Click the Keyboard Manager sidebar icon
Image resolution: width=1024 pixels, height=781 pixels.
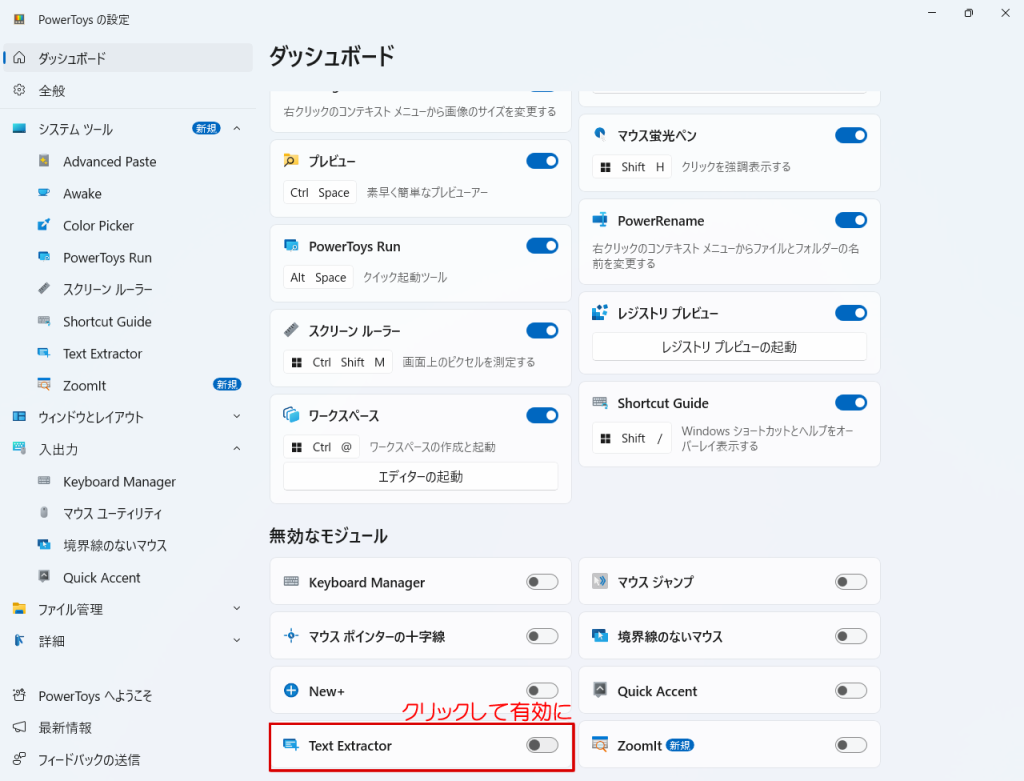coord(44,481)
